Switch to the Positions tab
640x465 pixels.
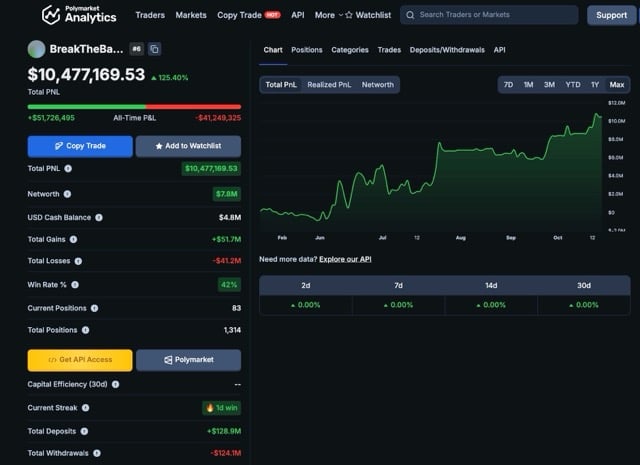pyautogui.click(x=307, y=50)
